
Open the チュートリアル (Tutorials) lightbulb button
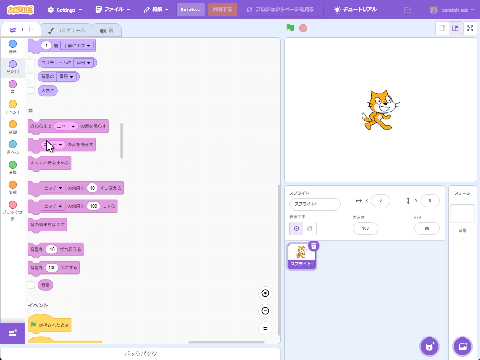(x=356, y=10)
